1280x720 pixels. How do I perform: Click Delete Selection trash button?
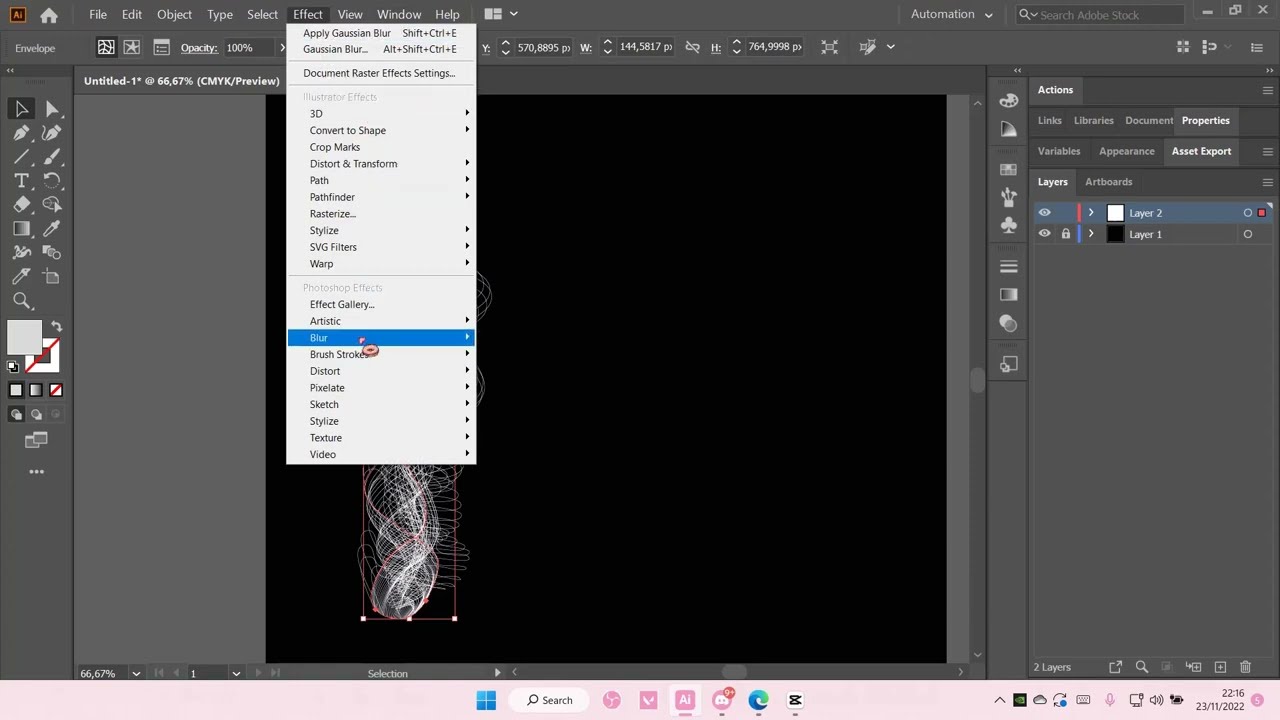pyautogui.click(x=1245, y=667)
